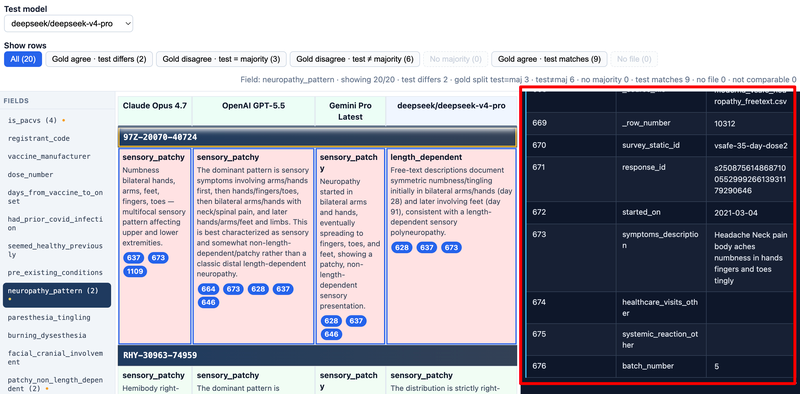
Task: Click citation chip 637 in Claude cell
Action: point(133,258)
